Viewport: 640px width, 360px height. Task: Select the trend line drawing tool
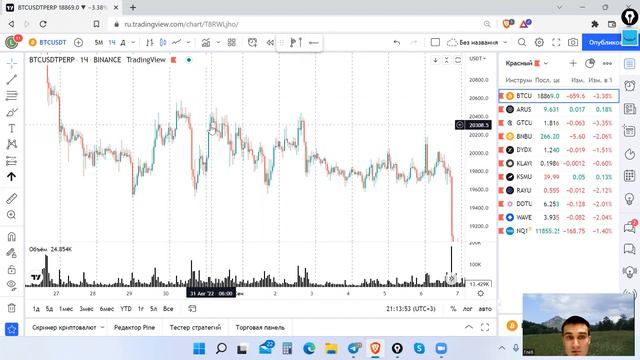pyautogui.click(x=11, y=80)
